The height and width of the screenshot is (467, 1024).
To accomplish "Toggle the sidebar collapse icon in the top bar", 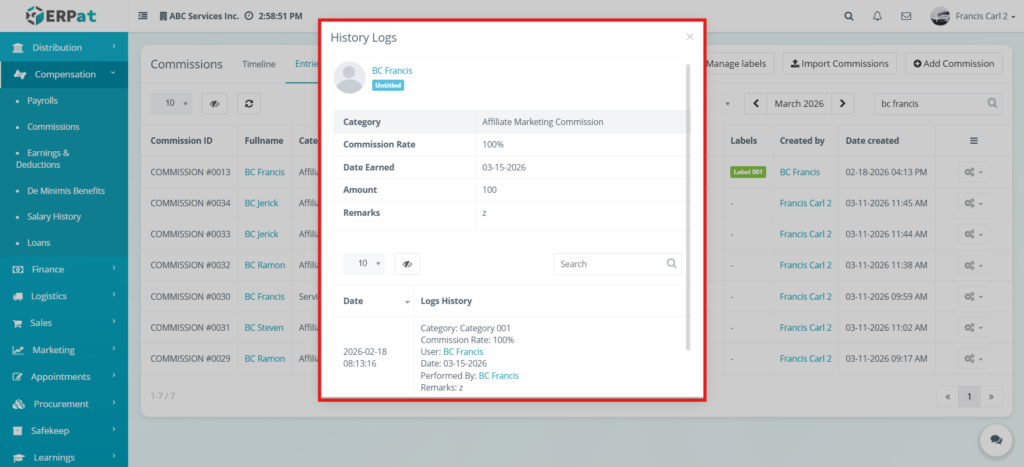I will (143, 16).
